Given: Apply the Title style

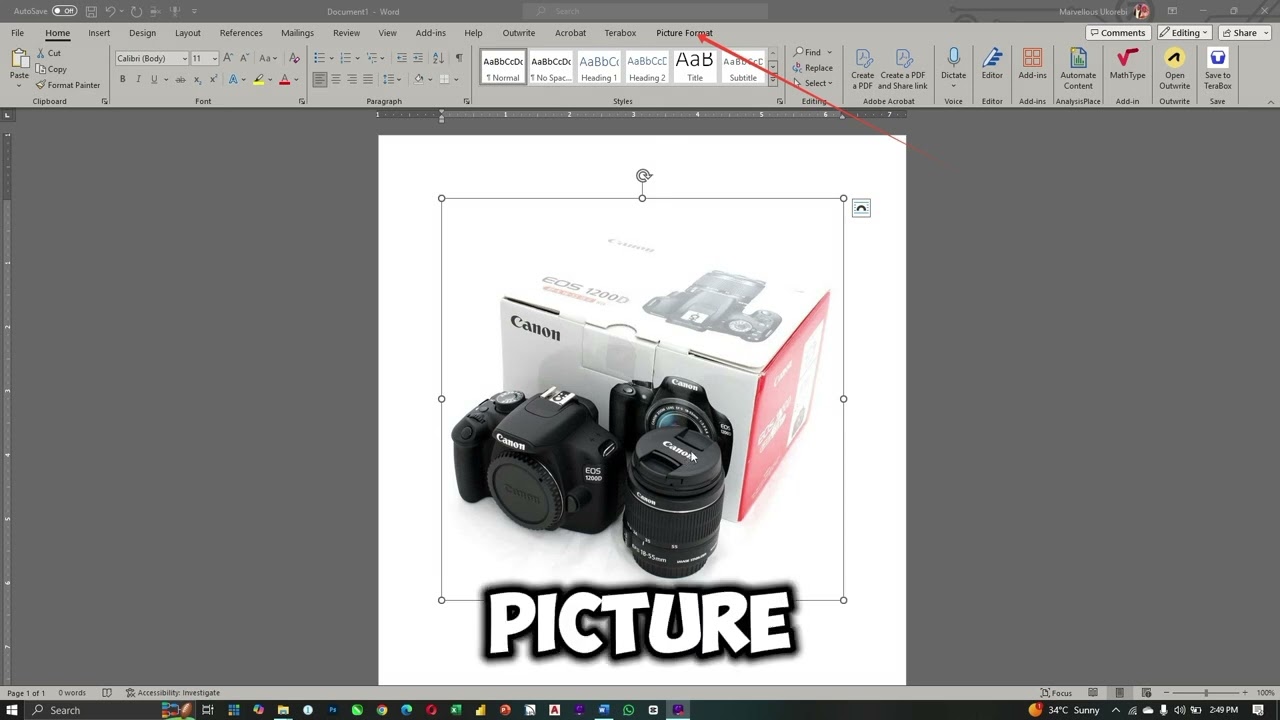Looking at the screenshot, I should (695, 67).
